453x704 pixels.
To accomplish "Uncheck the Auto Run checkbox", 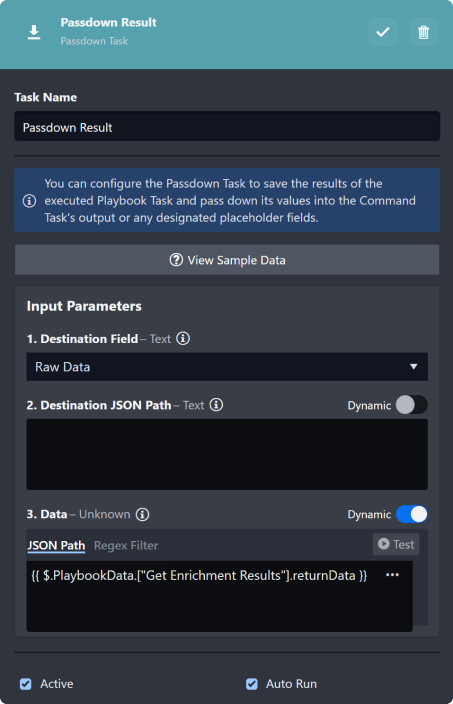I will (252, 684).
